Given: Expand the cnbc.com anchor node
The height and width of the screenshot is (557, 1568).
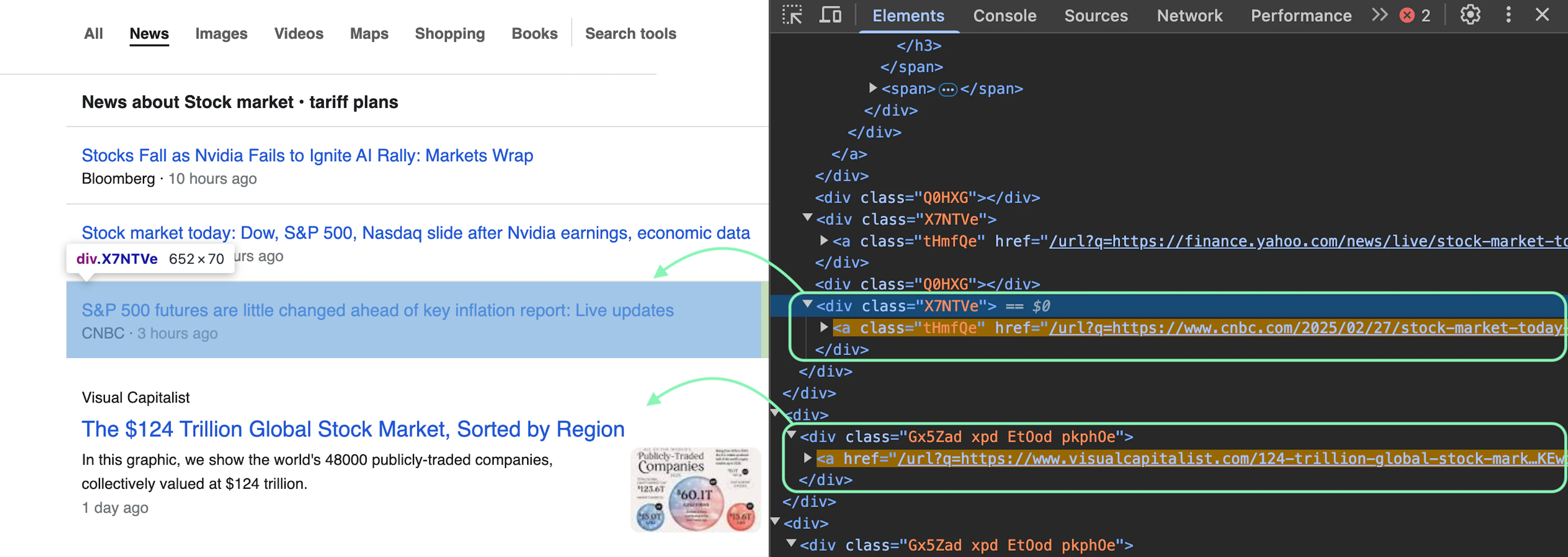Looking at the screenshot, I should coord(824,327).
